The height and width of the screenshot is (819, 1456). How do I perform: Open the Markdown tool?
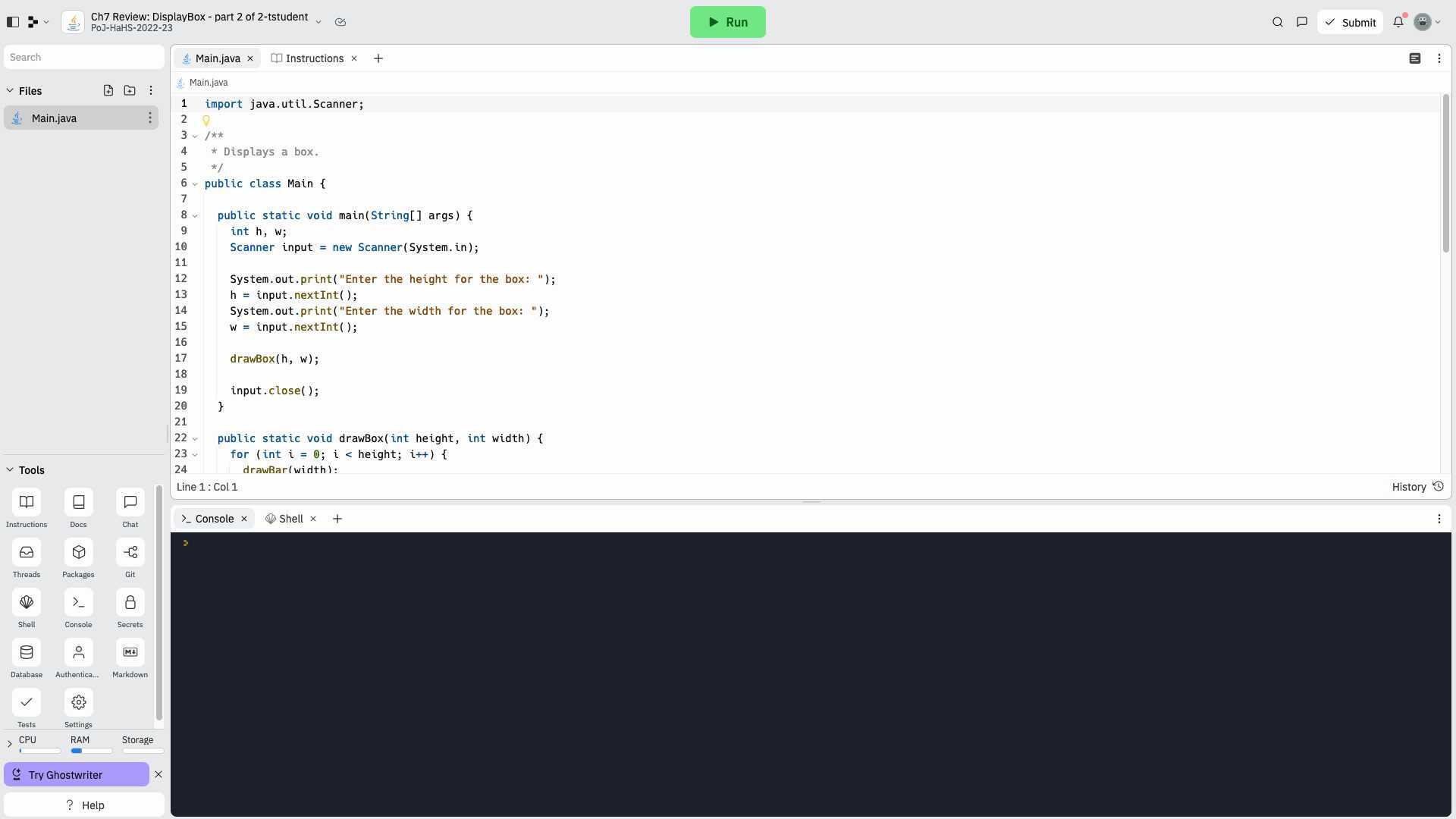tap(130, 653)
